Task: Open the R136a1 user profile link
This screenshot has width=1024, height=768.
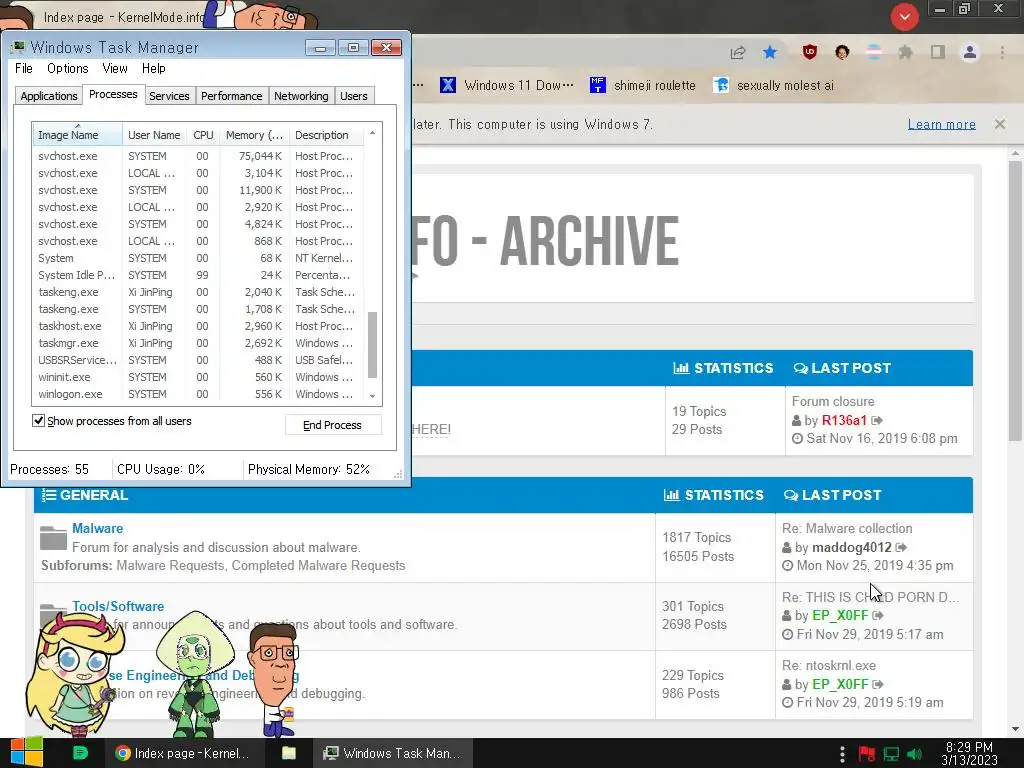Action: [x=844, y=420]
